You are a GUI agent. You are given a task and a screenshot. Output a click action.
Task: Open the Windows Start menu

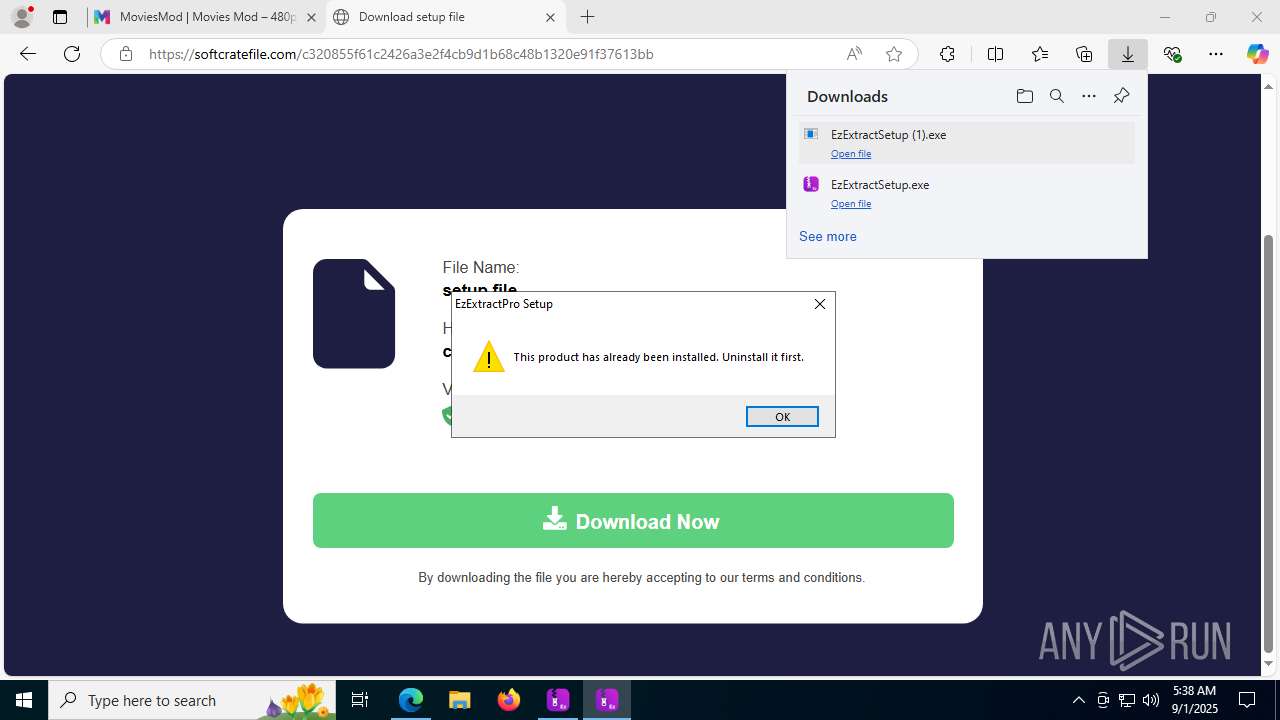tap(24, 700)
